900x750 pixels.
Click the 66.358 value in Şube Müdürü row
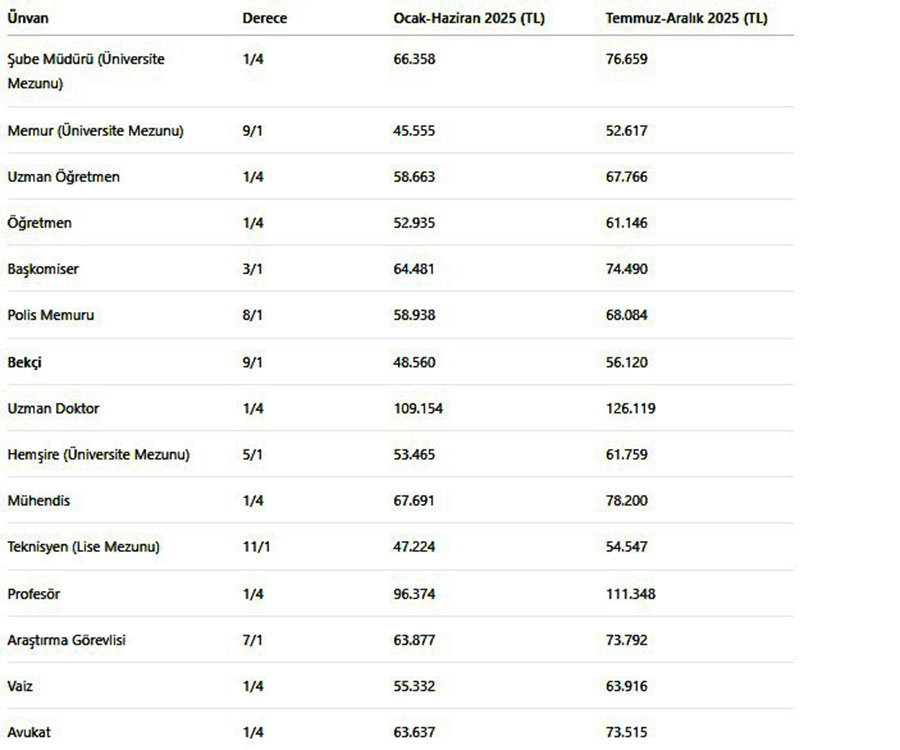pyautogui.click(x=414, y=59)
